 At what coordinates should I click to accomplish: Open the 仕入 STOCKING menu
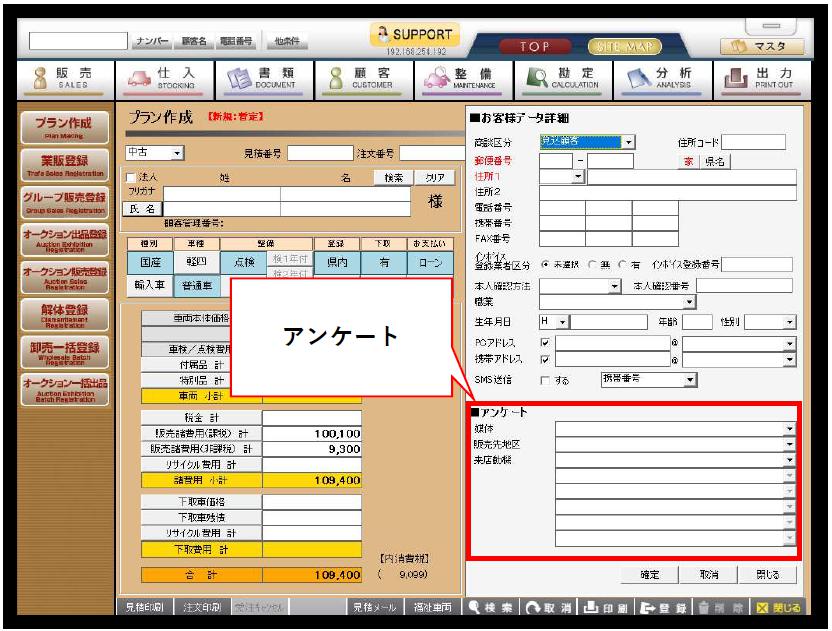(x=164, y=79)
